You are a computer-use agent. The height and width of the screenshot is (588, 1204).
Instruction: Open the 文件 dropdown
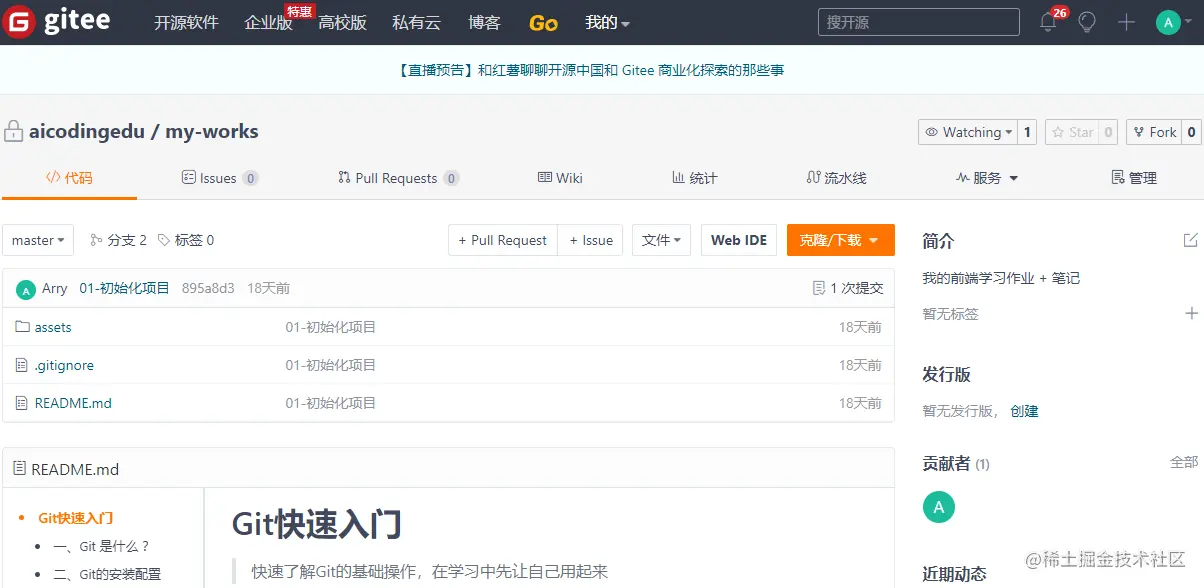[661, 240]
